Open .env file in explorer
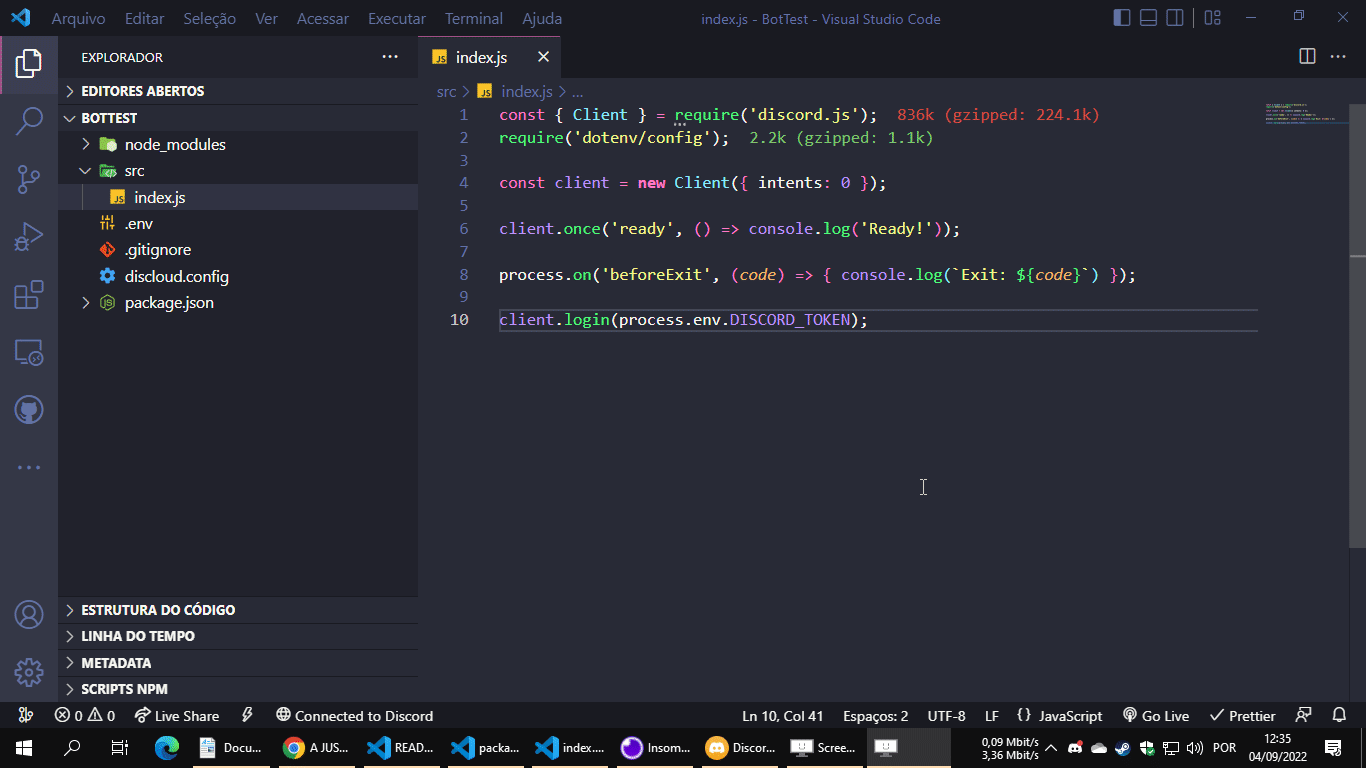 [x=238, y=224]
